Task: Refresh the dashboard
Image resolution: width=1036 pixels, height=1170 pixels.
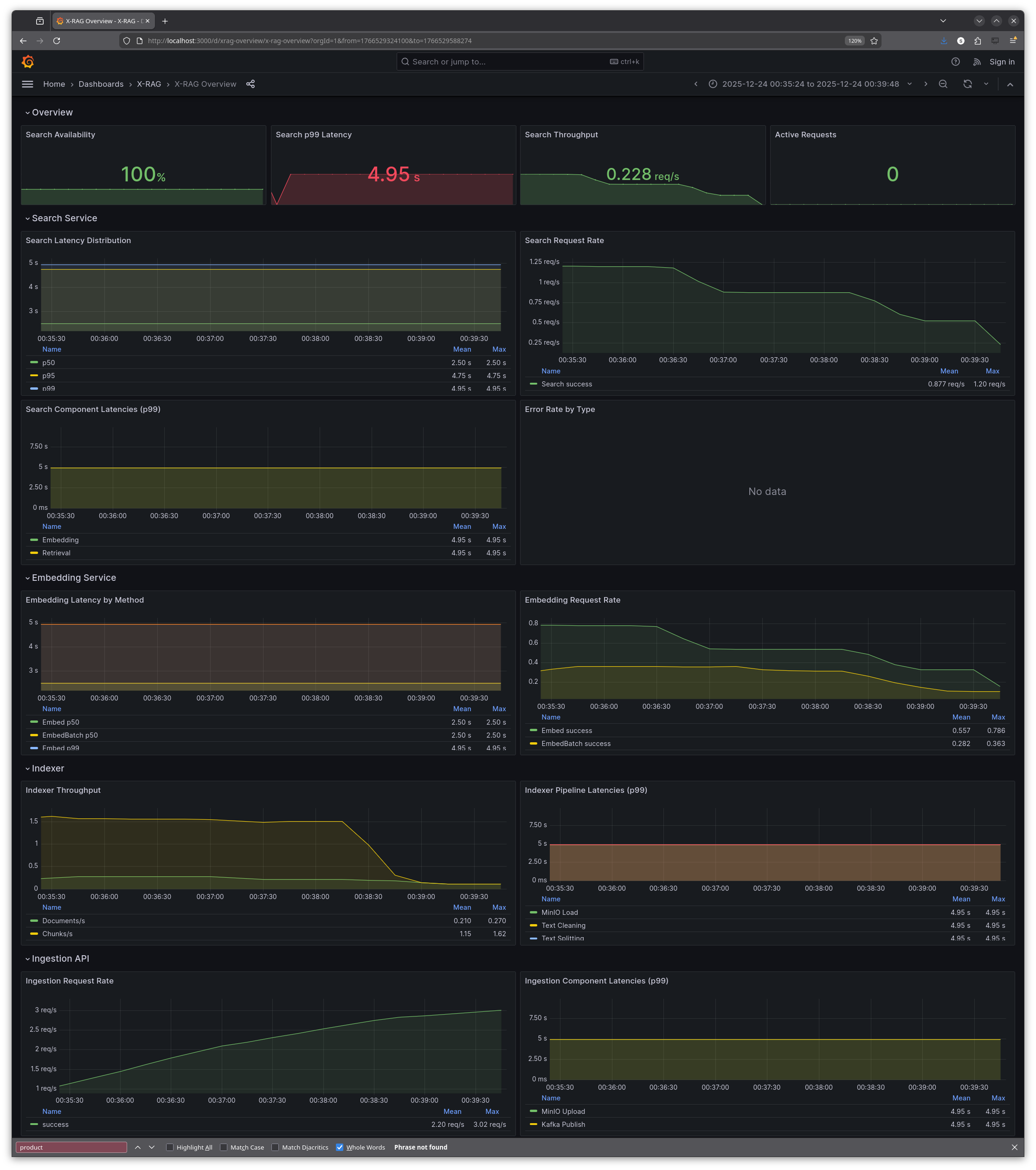Action: [x=967, y=84]
